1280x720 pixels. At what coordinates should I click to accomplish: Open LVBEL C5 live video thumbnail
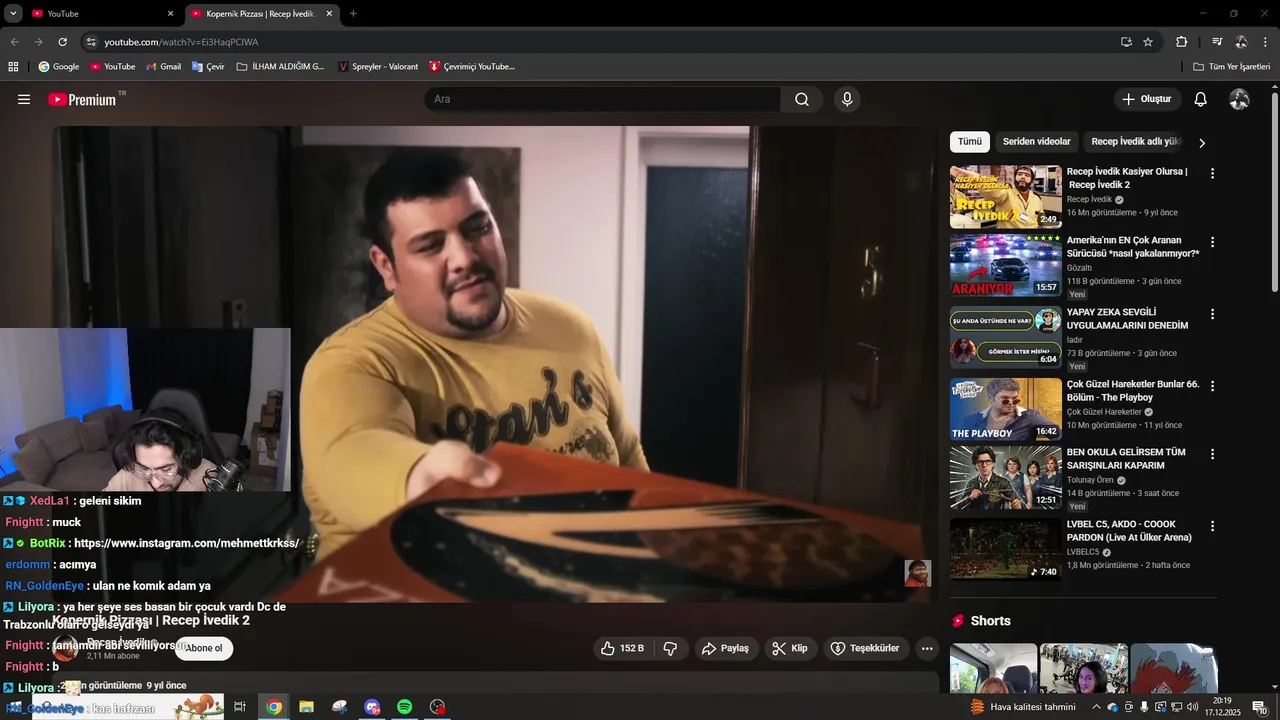tap(1005, 550)
